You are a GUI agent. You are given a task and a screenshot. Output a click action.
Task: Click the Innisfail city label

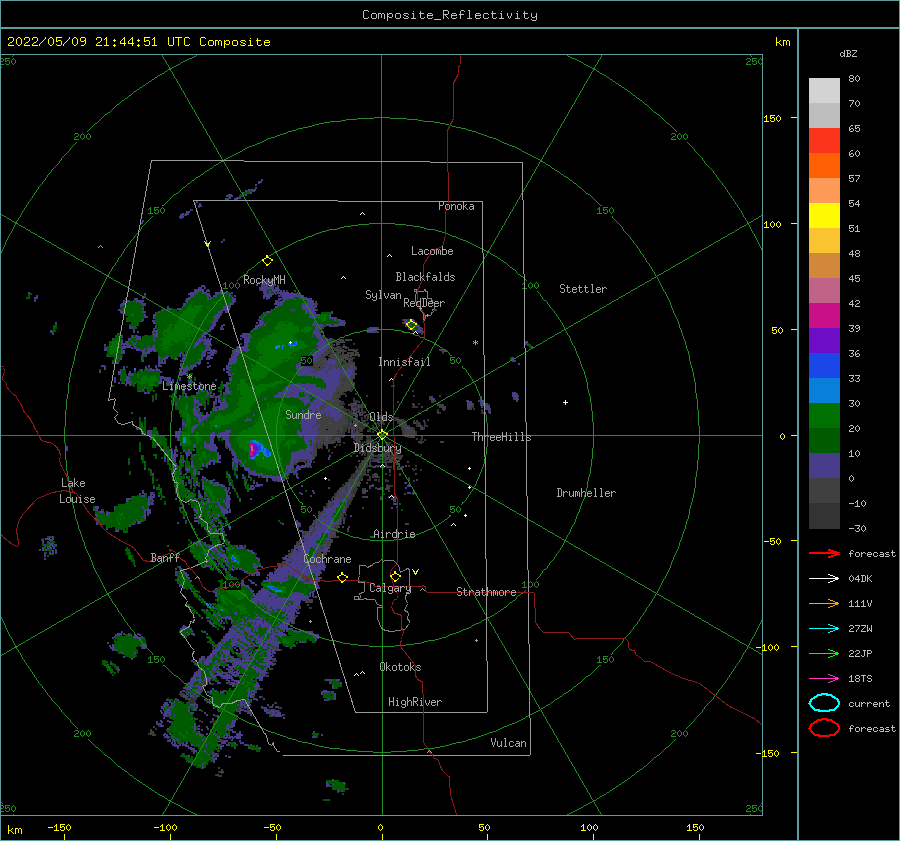(404, 362)
